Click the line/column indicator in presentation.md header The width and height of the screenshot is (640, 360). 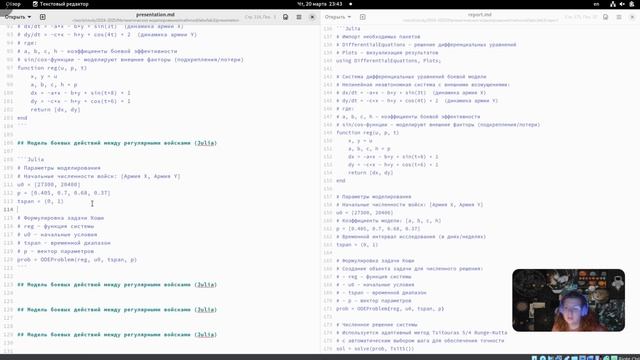tap(260, 17)
